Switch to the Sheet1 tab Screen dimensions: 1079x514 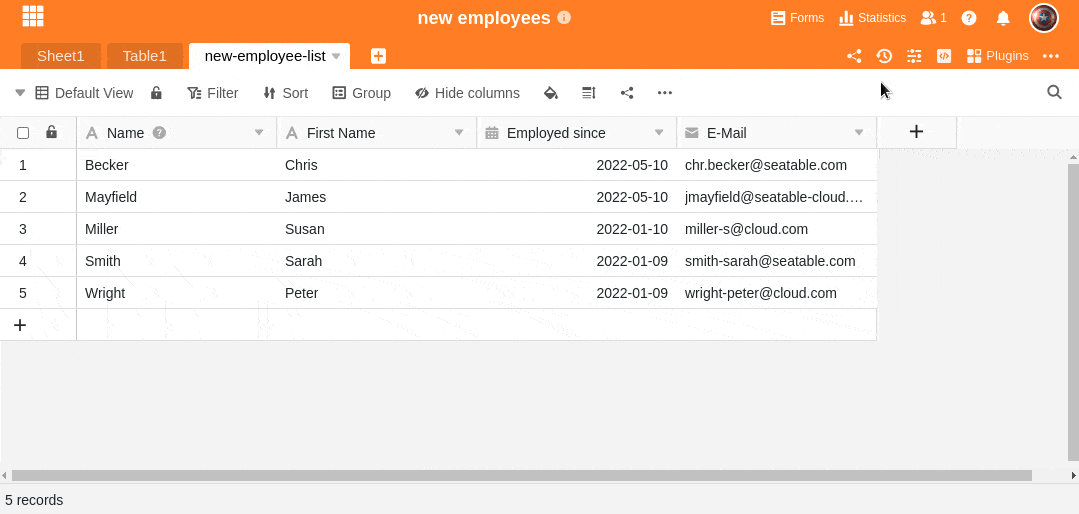[x=61, y=56]
